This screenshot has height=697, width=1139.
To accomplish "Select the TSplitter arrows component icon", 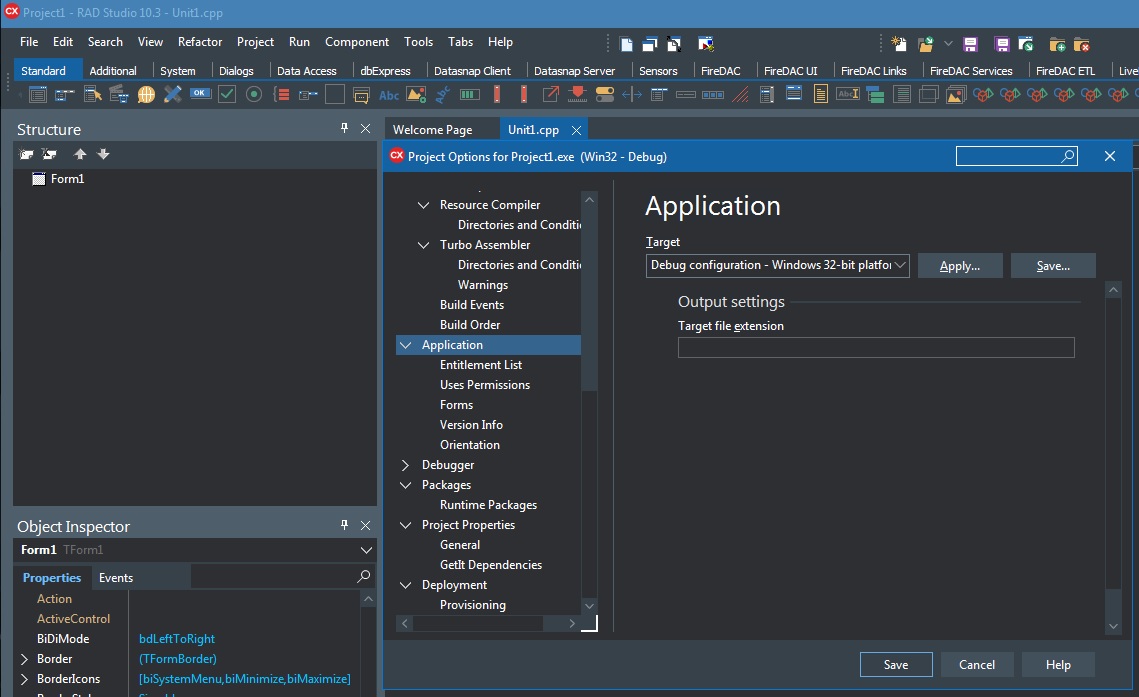I will click(632, 94).
